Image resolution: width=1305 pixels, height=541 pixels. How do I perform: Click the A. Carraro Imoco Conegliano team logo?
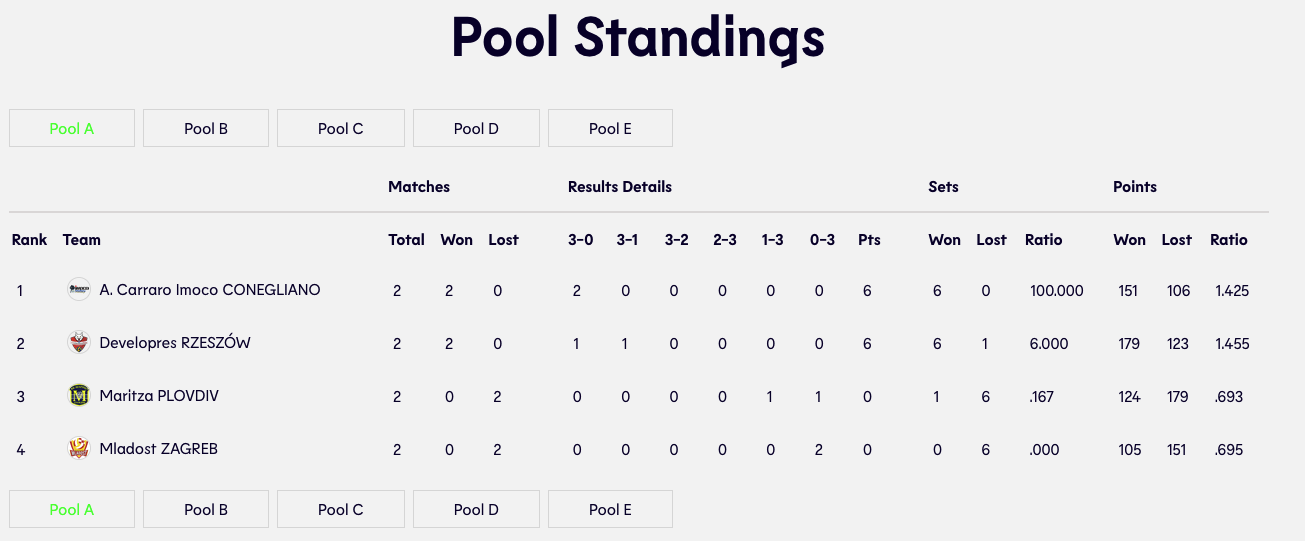point(79,290)
